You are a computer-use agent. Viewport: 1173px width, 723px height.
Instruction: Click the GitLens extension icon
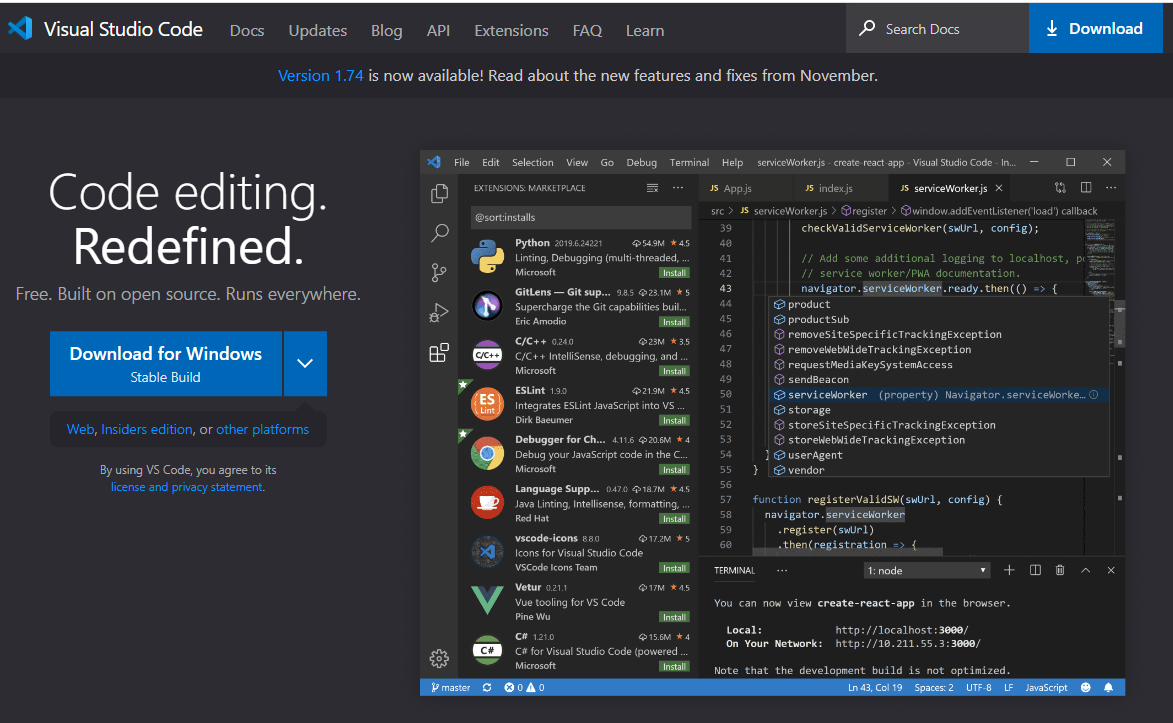487,305
